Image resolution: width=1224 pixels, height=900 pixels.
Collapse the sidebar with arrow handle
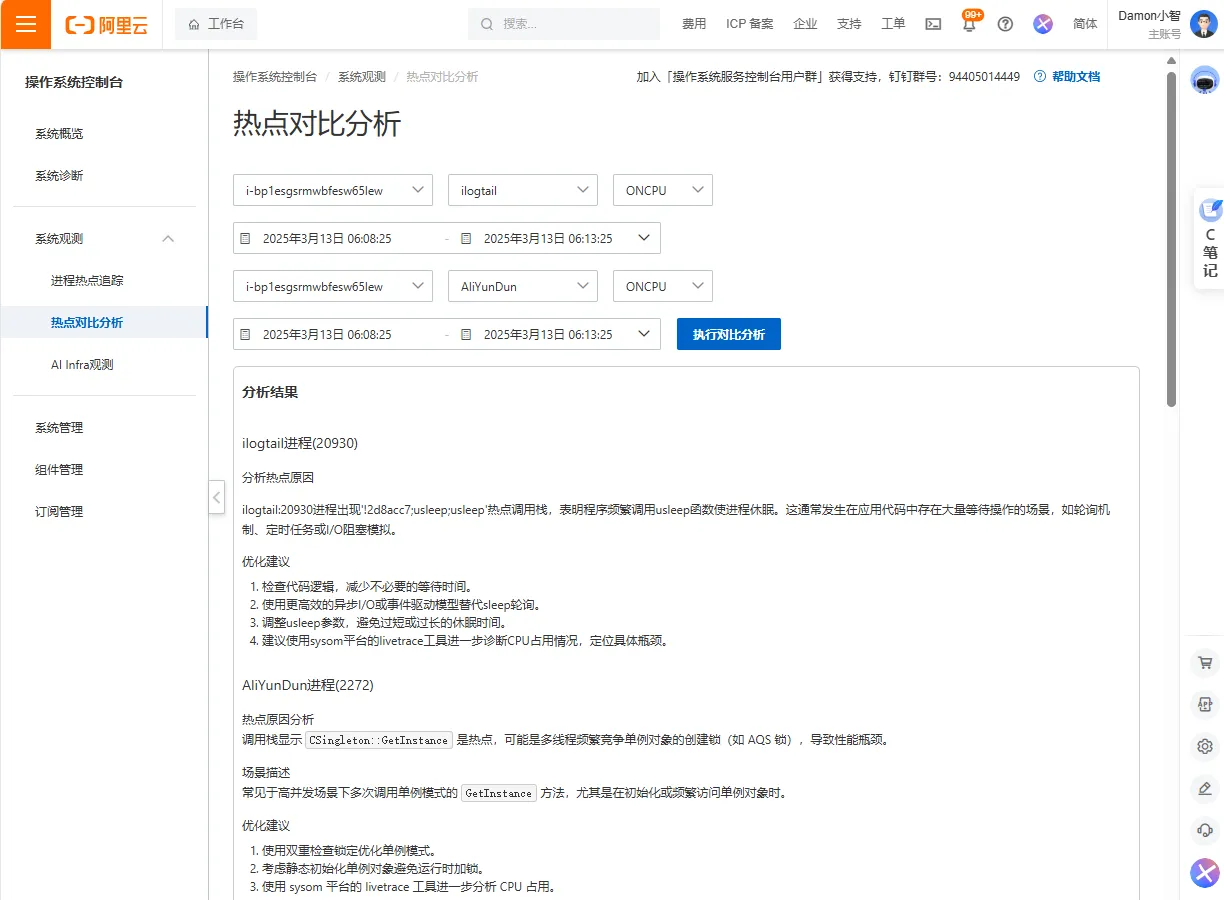tap(217, 497)
